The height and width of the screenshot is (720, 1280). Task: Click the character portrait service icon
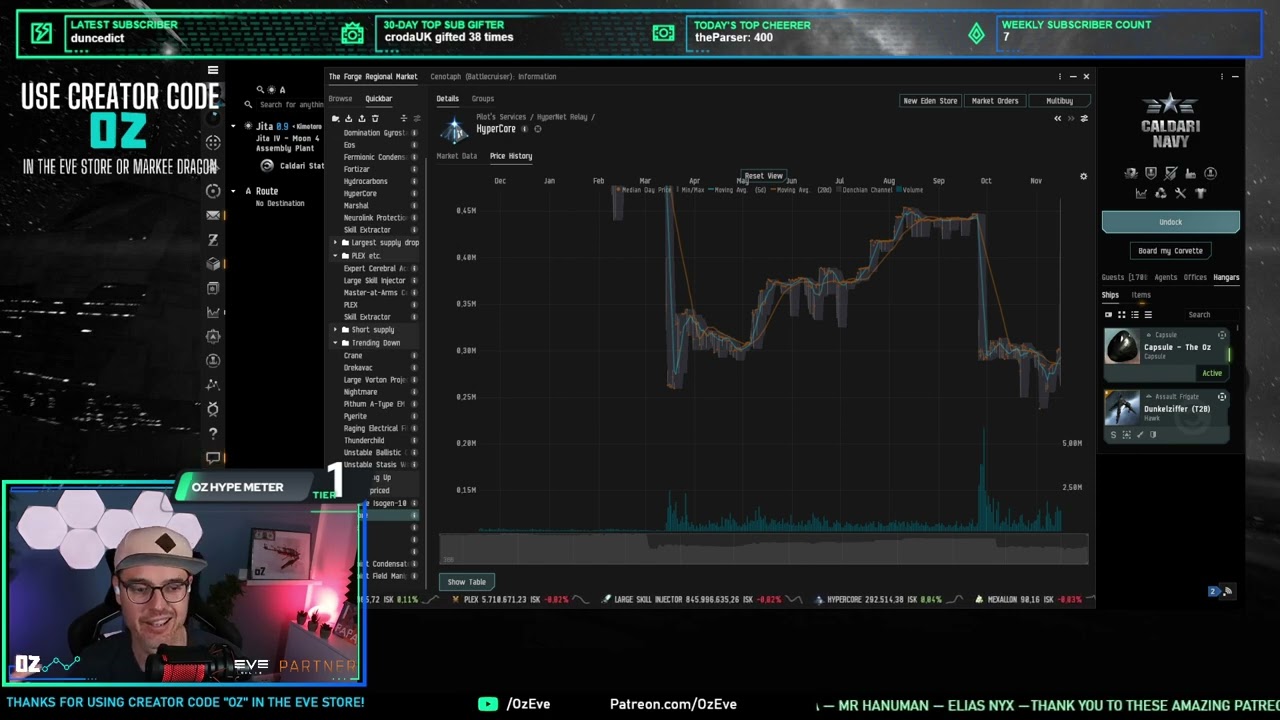click(1210, 173)
